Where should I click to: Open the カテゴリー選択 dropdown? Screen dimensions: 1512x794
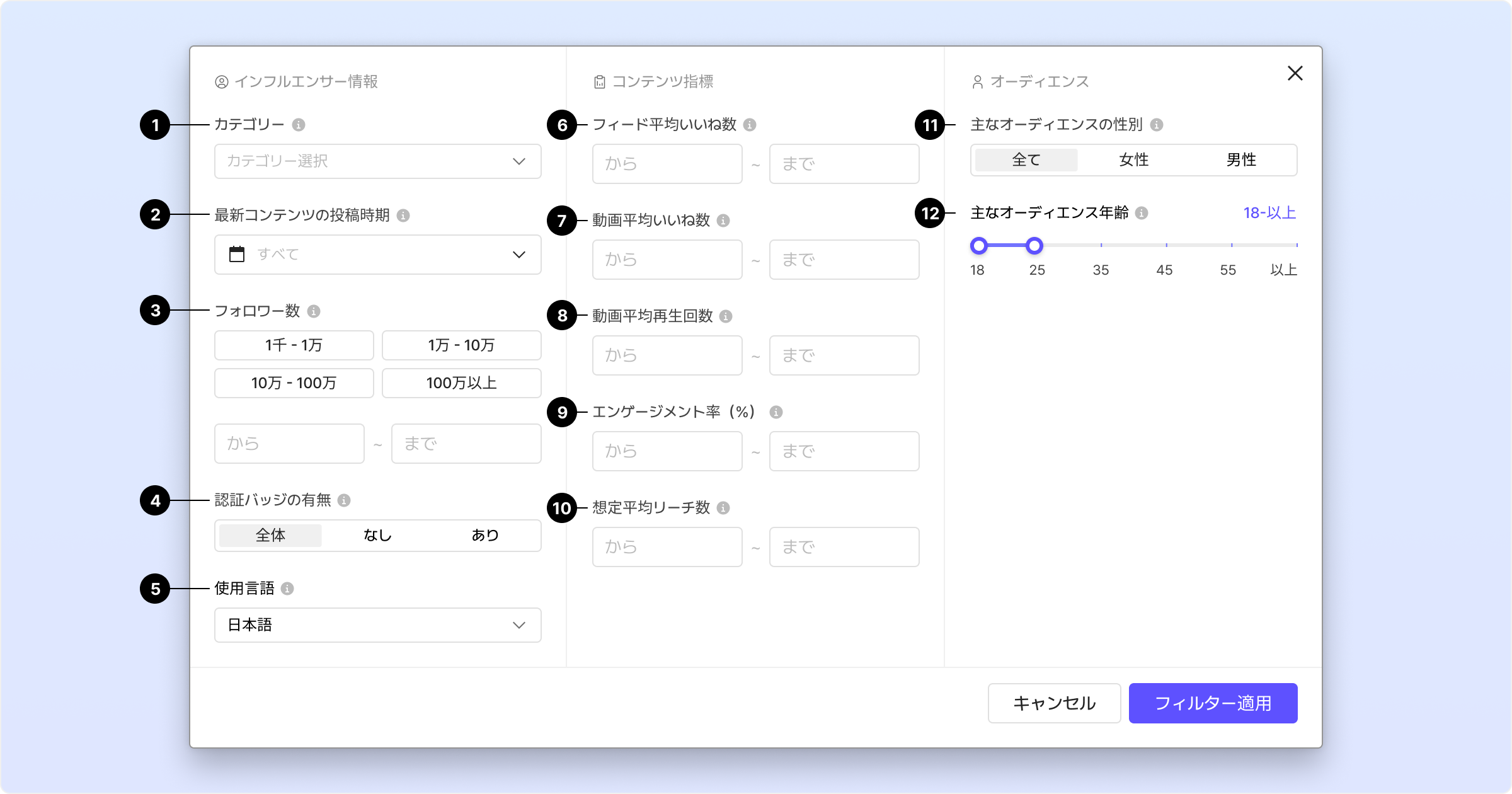tap(377, 161)
